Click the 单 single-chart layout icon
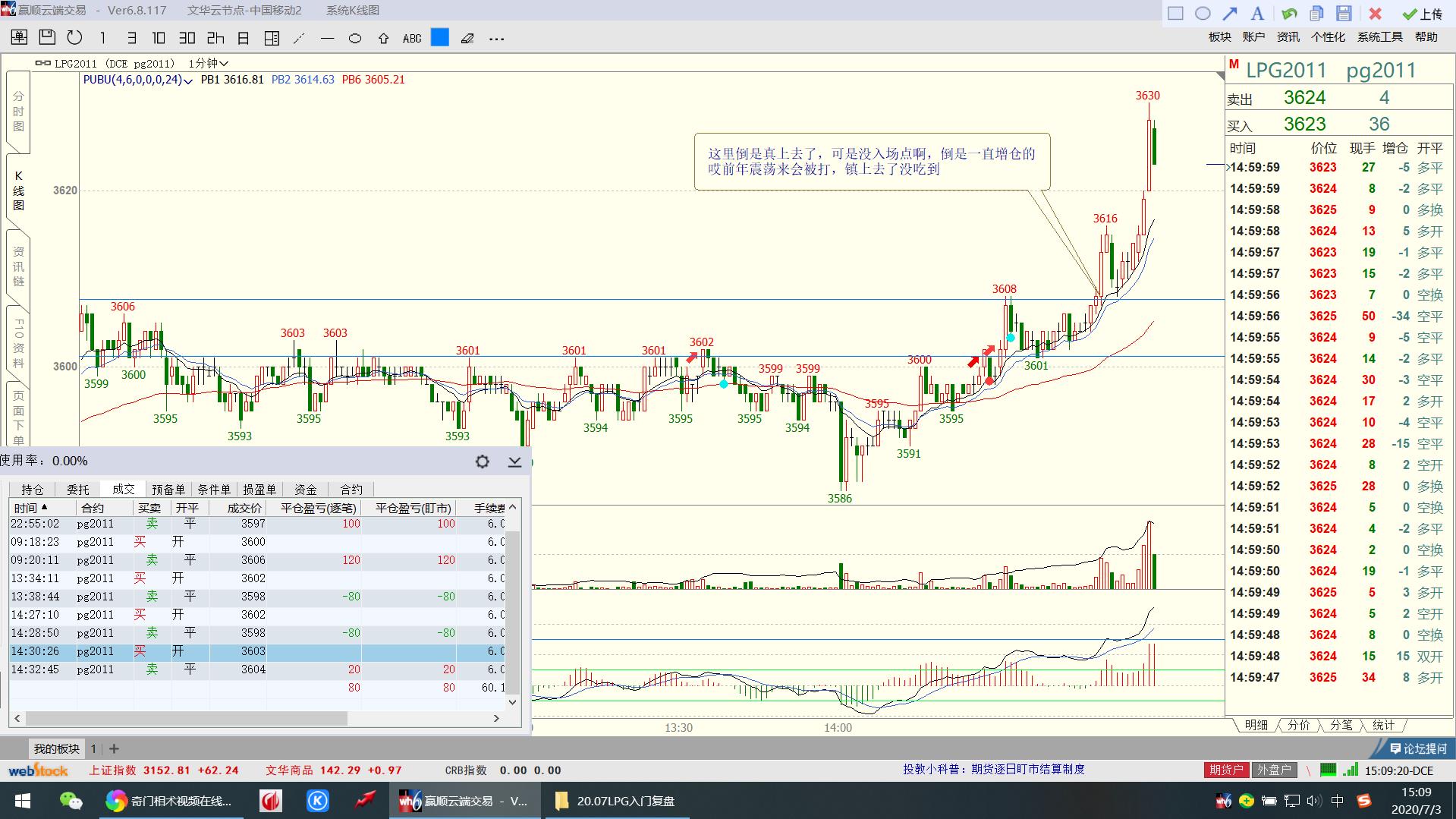 19,38
